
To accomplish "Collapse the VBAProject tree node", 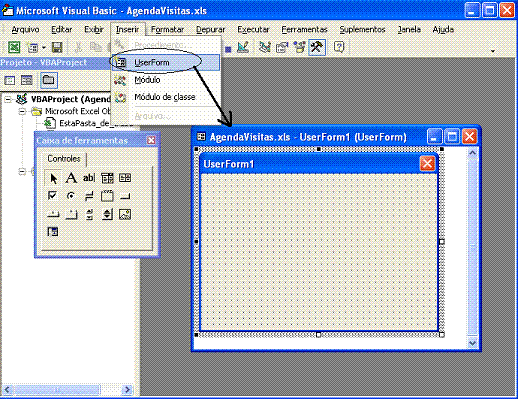I will (x=8, y=99).
